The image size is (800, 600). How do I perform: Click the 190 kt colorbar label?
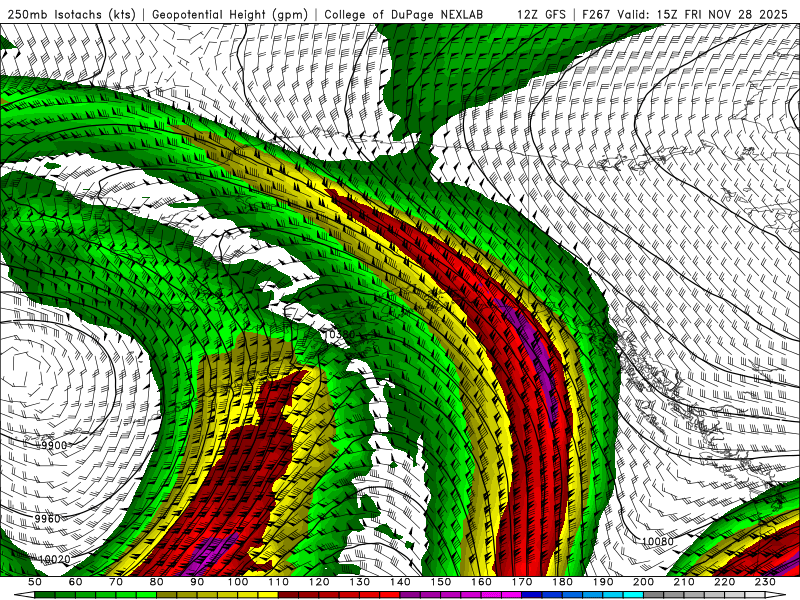pyautogui.click(x=603, y=582)
